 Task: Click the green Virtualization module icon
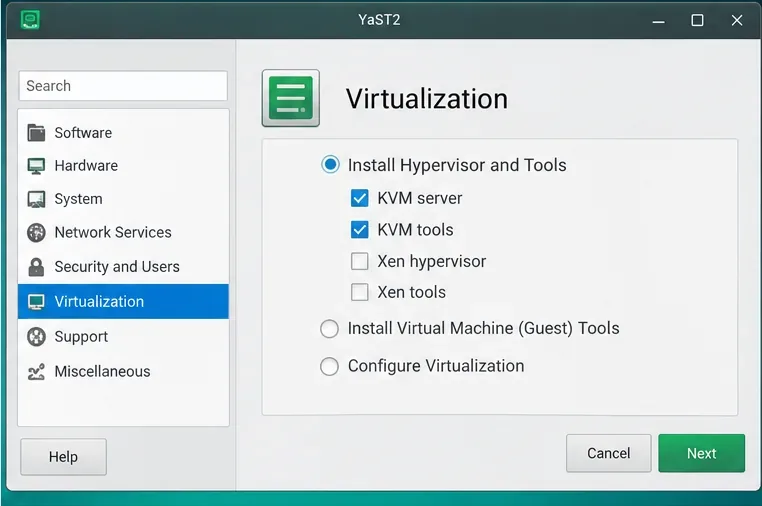click(x=291, y=98)
